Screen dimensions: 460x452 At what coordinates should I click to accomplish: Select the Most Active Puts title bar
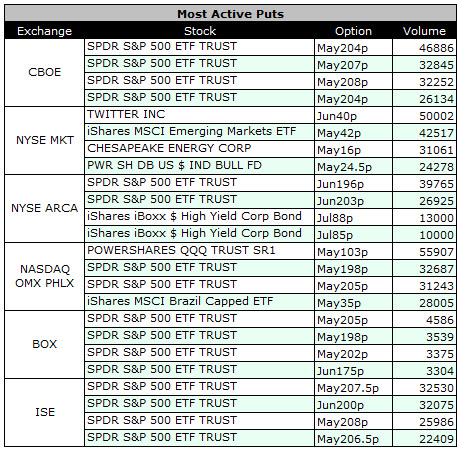230,14
